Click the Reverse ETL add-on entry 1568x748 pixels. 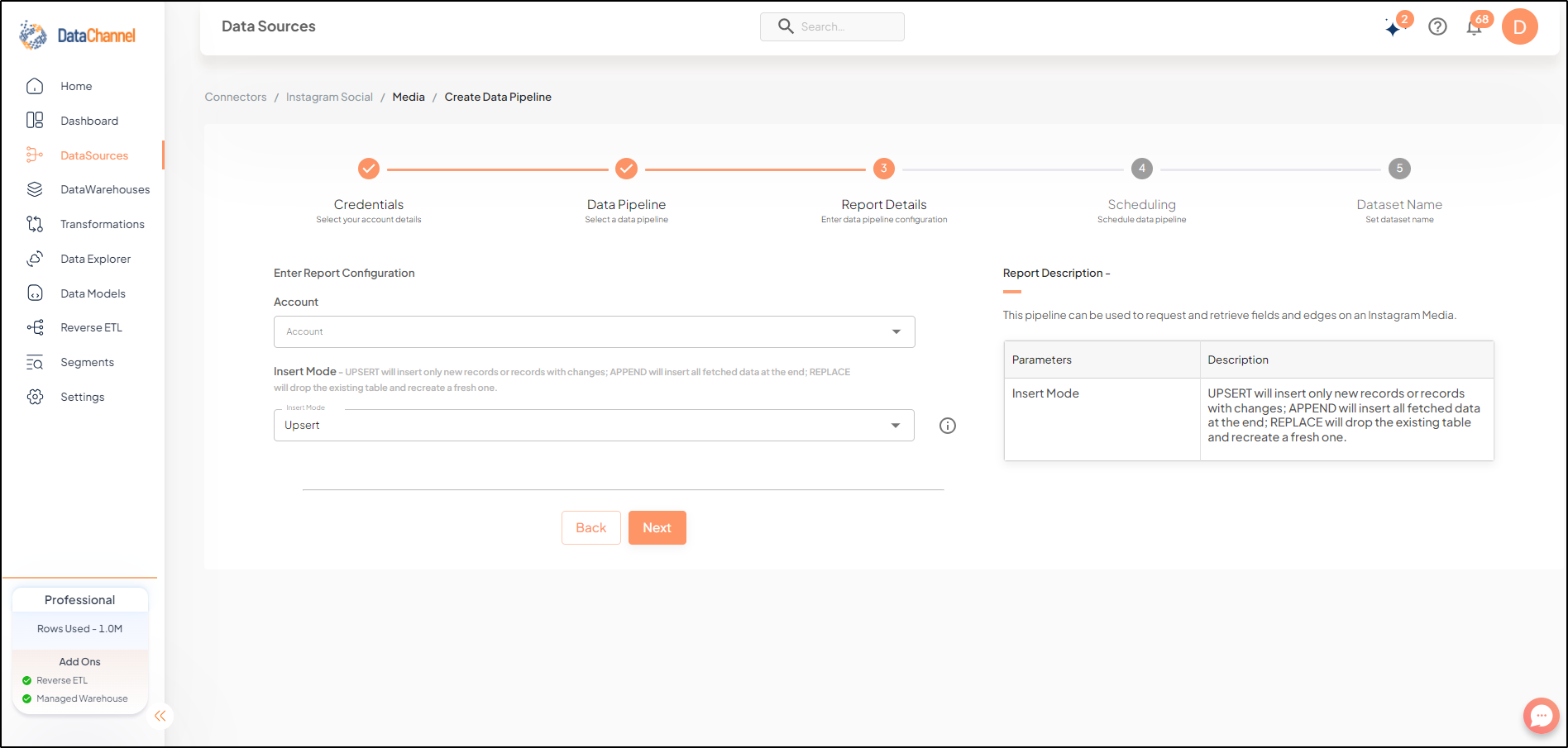[x=62, y=680]
